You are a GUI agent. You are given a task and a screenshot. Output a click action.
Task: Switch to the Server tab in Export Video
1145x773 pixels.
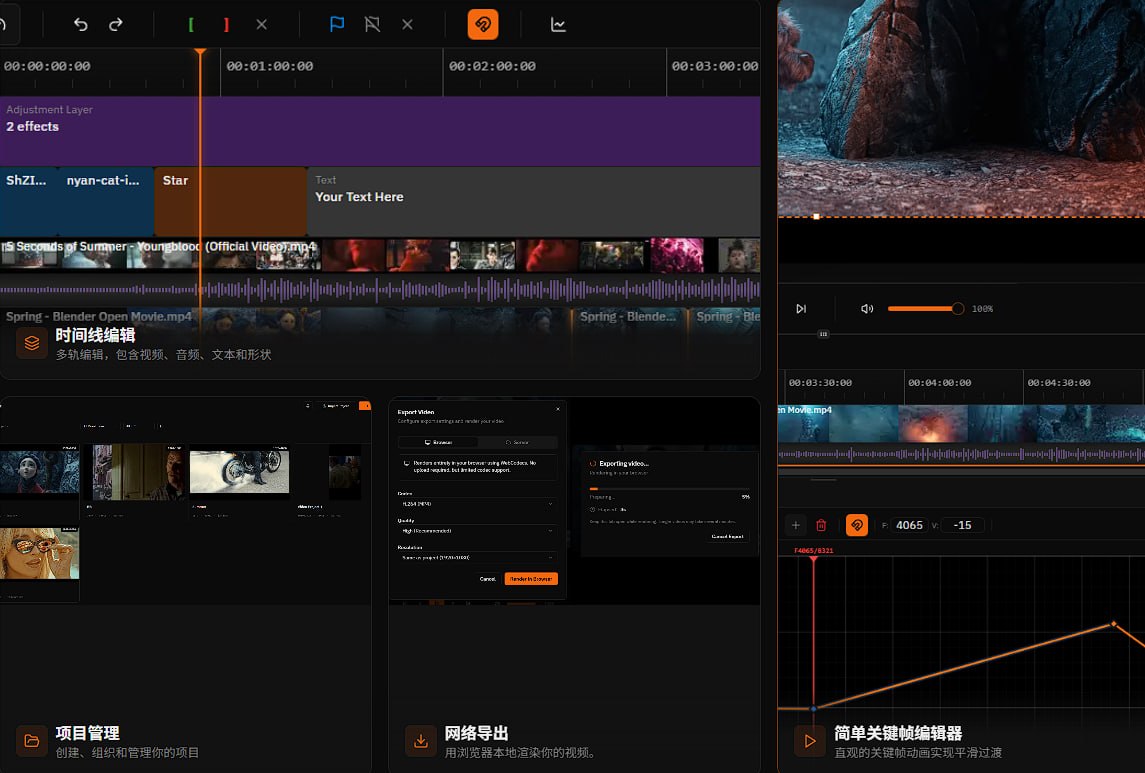coord(517,441)
